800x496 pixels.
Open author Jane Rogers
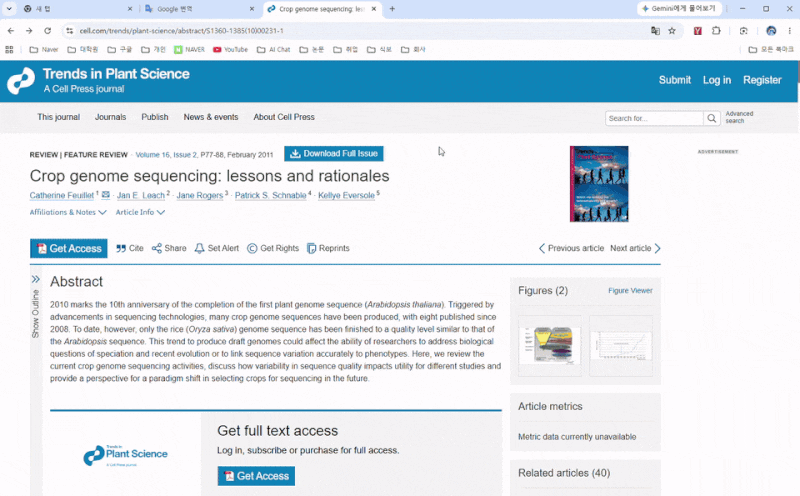click(x=200, y=195)
